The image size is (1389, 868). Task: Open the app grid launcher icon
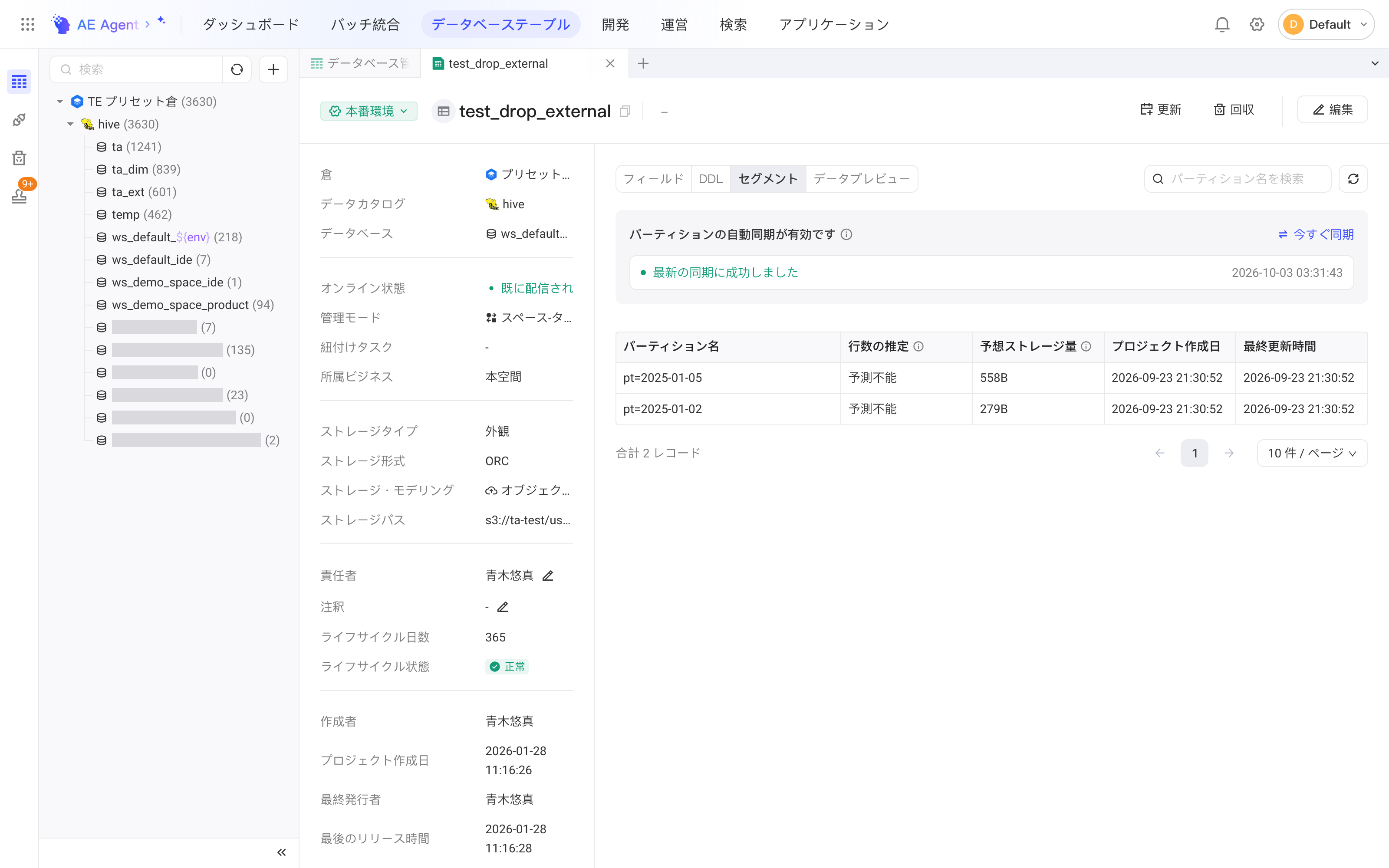[27, 24]
